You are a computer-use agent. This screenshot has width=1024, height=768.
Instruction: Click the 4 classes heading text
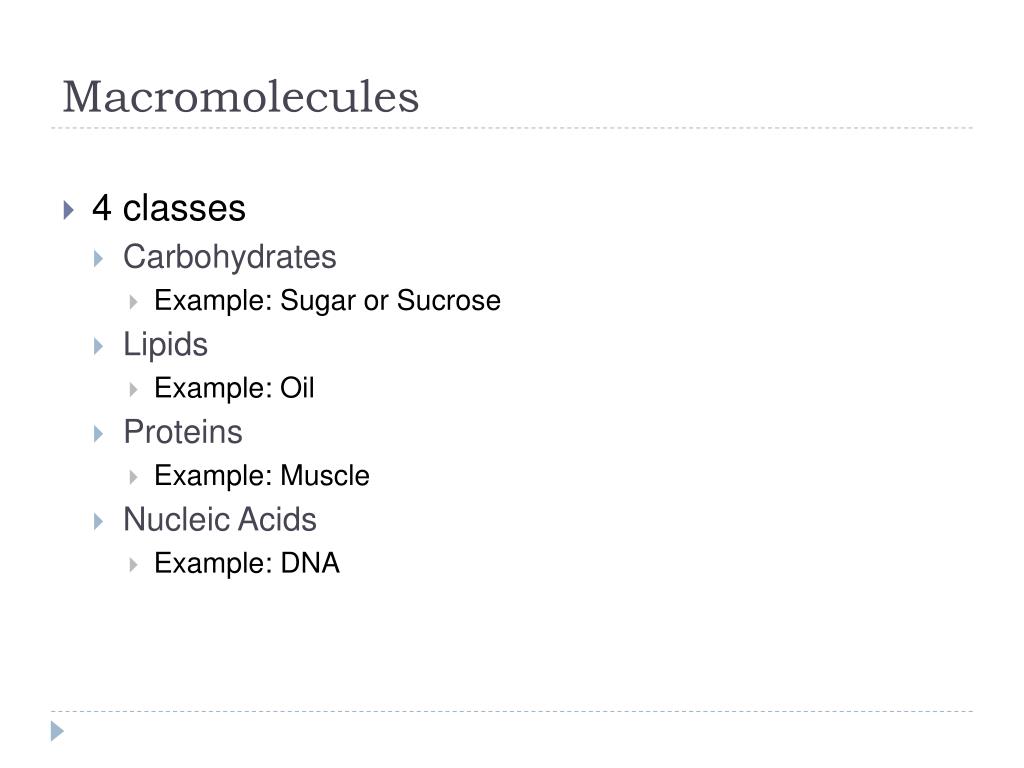[169, 208]
